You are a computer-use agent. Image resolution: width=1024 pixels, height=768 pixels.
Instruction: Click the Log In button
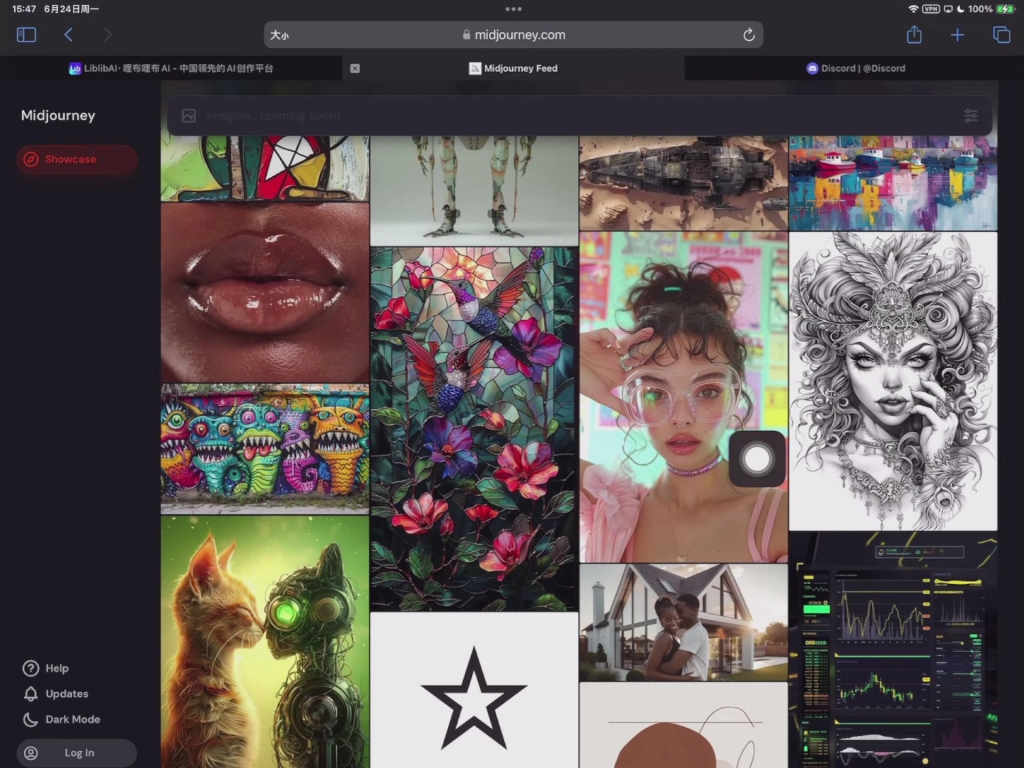(76, 753)
